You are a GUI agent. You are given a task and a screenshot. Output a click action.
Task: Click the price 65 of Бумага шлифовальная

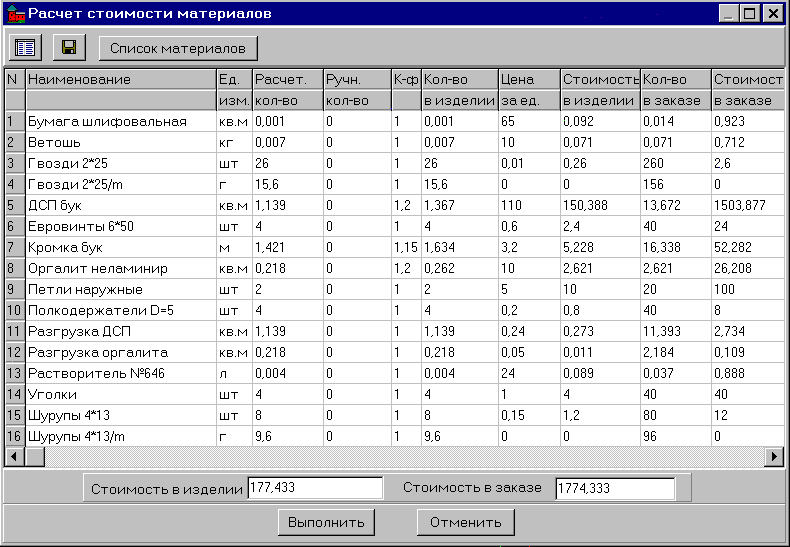(529, 121)
